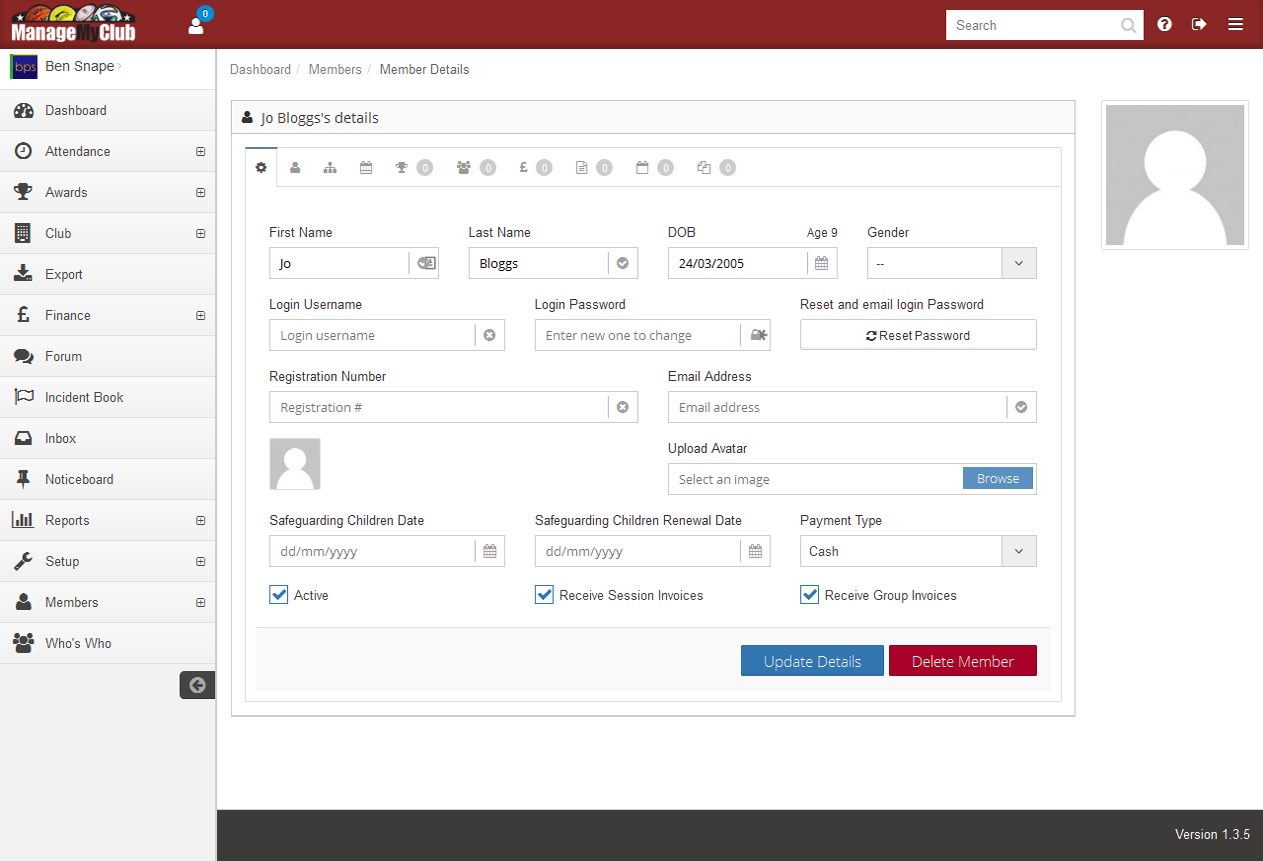Switch to the person profile tab
1263x861 pixels.
tap(295, 168)
